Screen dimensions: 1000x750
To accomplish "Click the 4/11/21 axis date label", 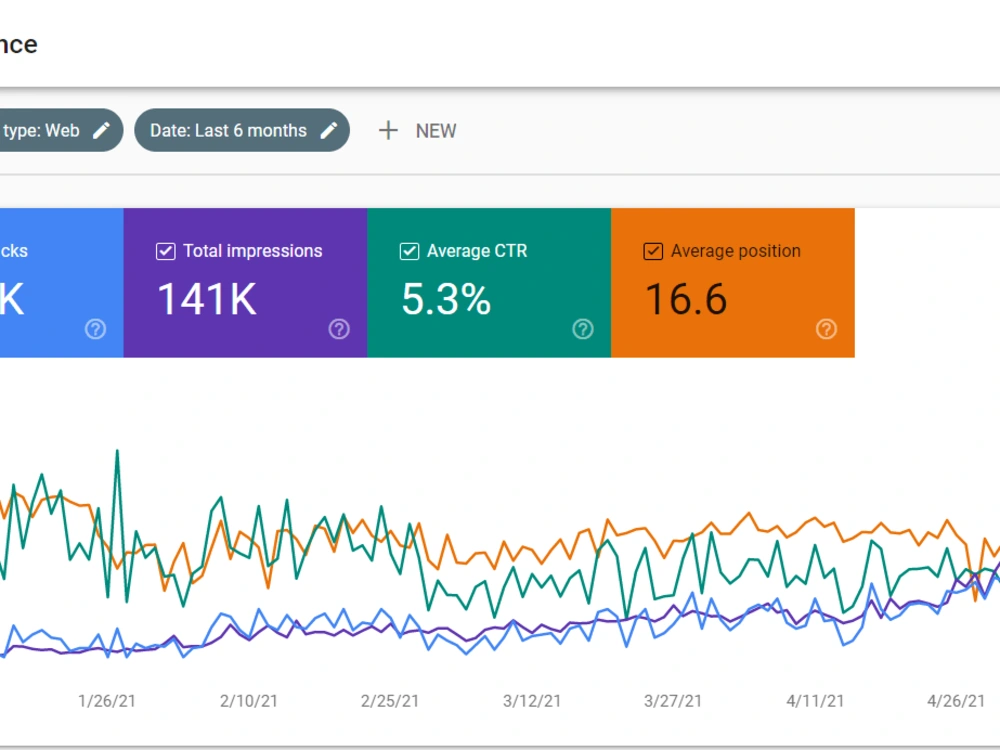I will [815, 701].
